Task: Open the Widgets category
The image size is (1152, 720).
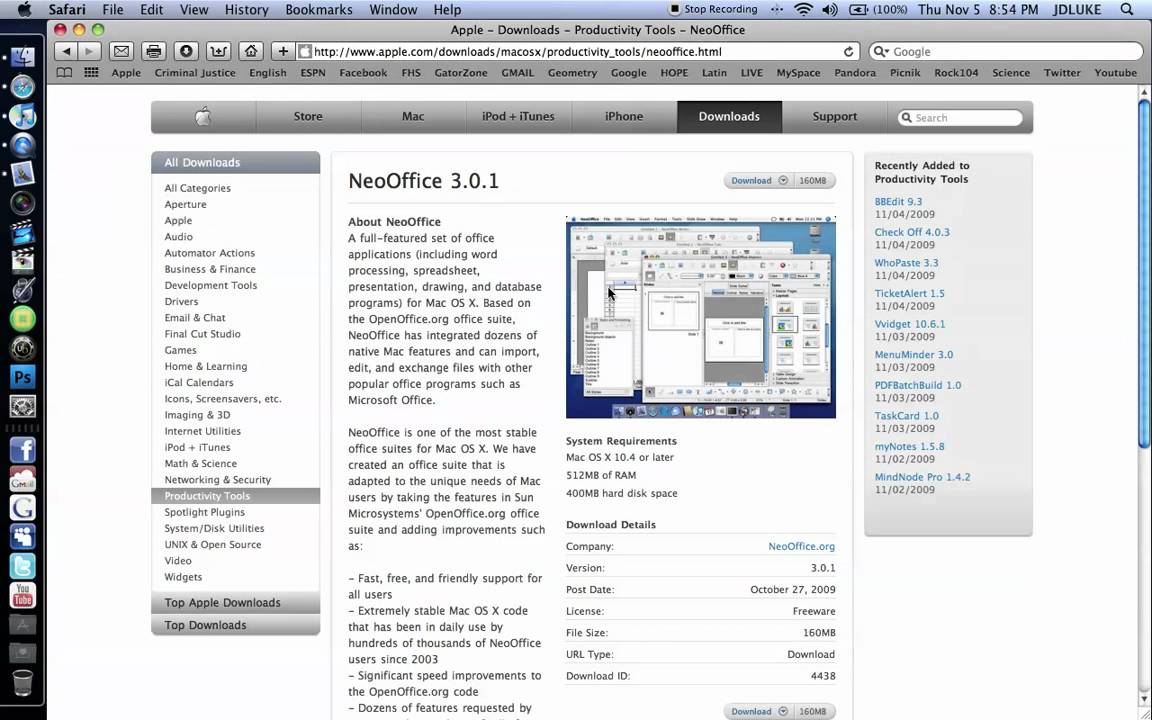Action: [x=183, y=577]
